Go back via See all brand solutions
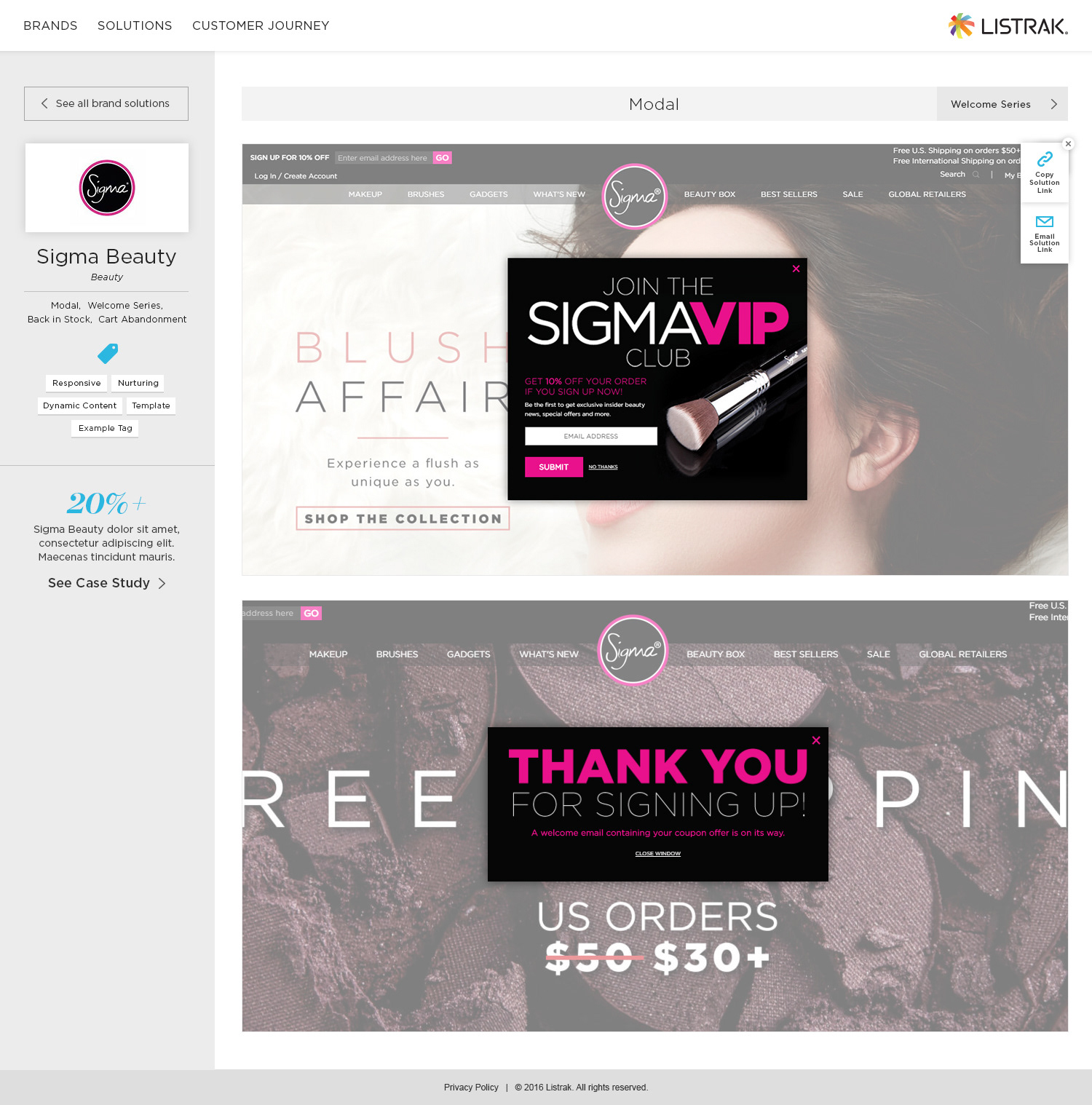Image resolution: width=1092 pixels, height=1105 pixels. pos(106,103)
